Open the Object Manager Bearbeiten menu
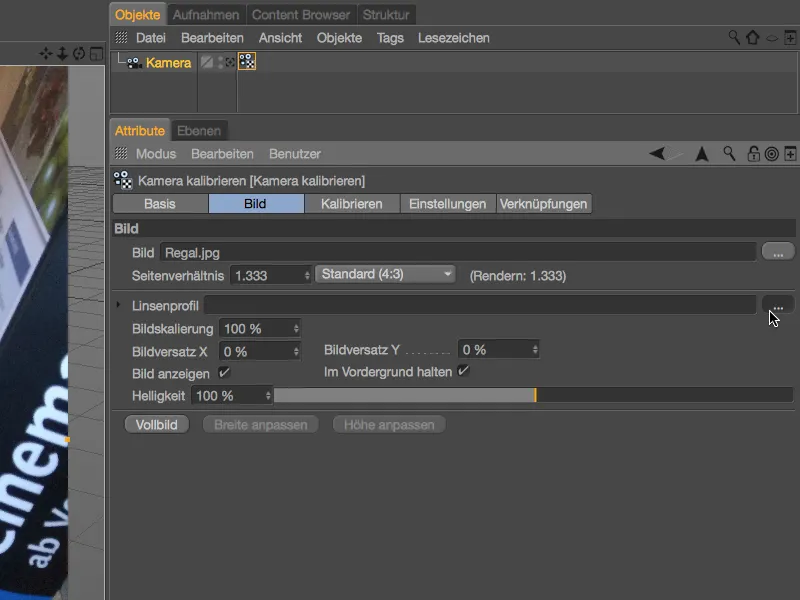The height and width of the screenshot is (600, 800). [212, 38]
